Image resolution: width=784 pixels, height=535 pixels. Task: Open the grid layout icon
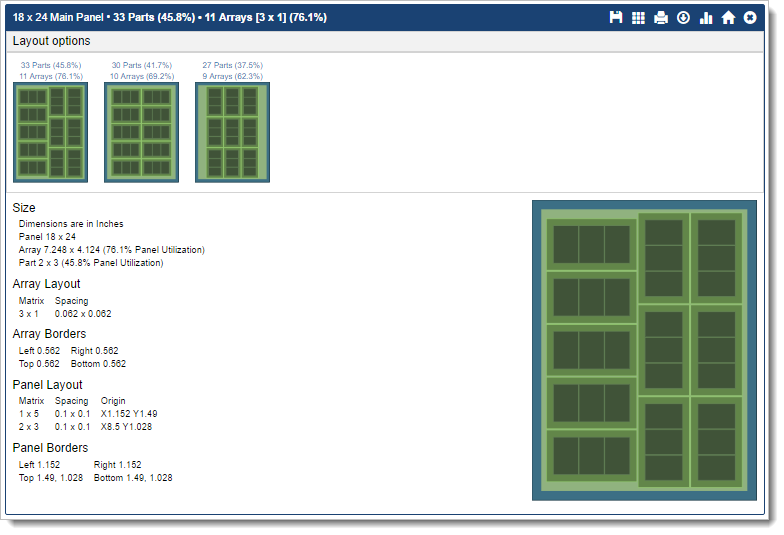[x=638, y=18]
